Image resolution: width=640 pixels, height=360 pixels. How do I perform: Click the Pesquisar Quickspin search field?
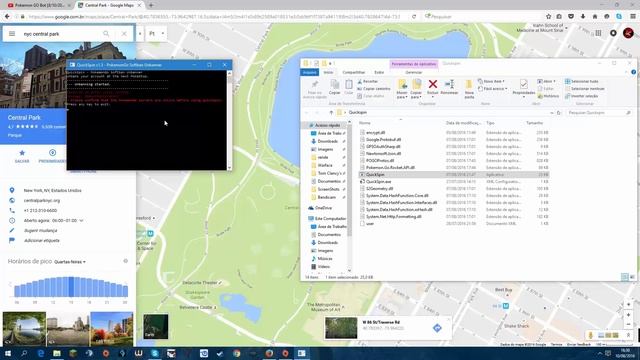point(599,113)
